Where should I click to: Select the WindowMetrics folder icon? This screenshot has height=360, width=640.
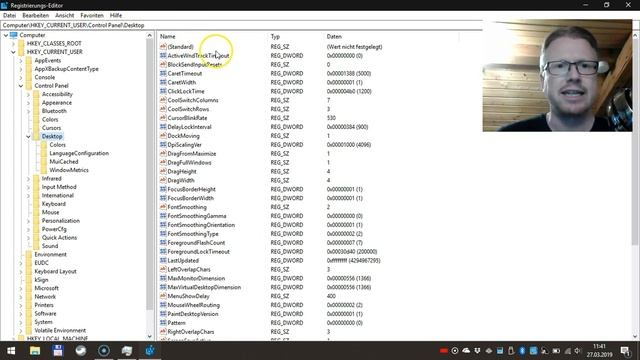(44, 170)
